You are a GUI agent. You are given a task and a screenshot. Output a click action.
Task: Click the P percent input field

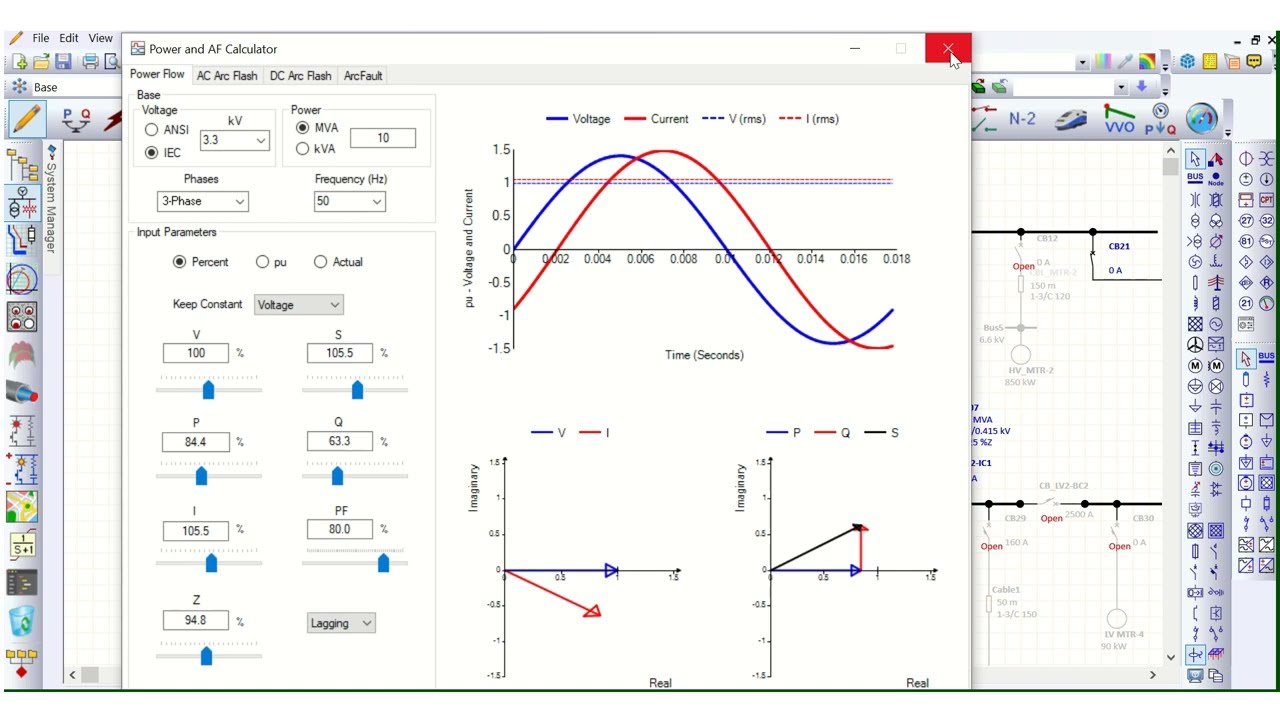coord(196,441)
